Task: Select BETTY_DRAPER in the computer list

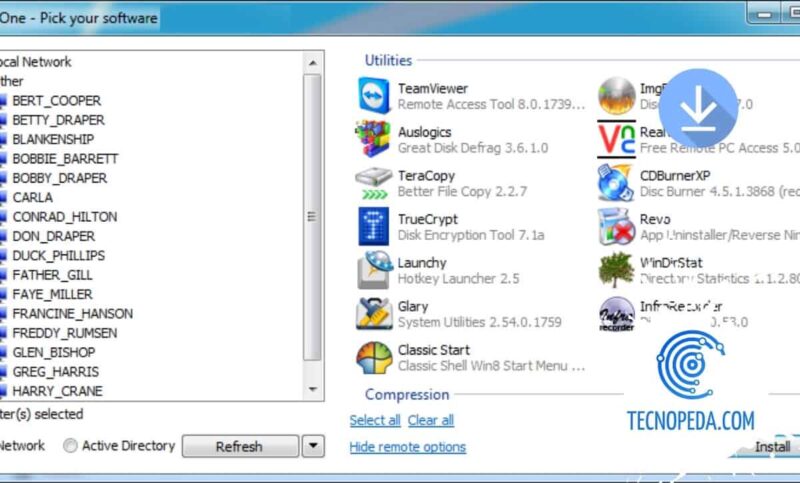Action: tap(58, 120)
